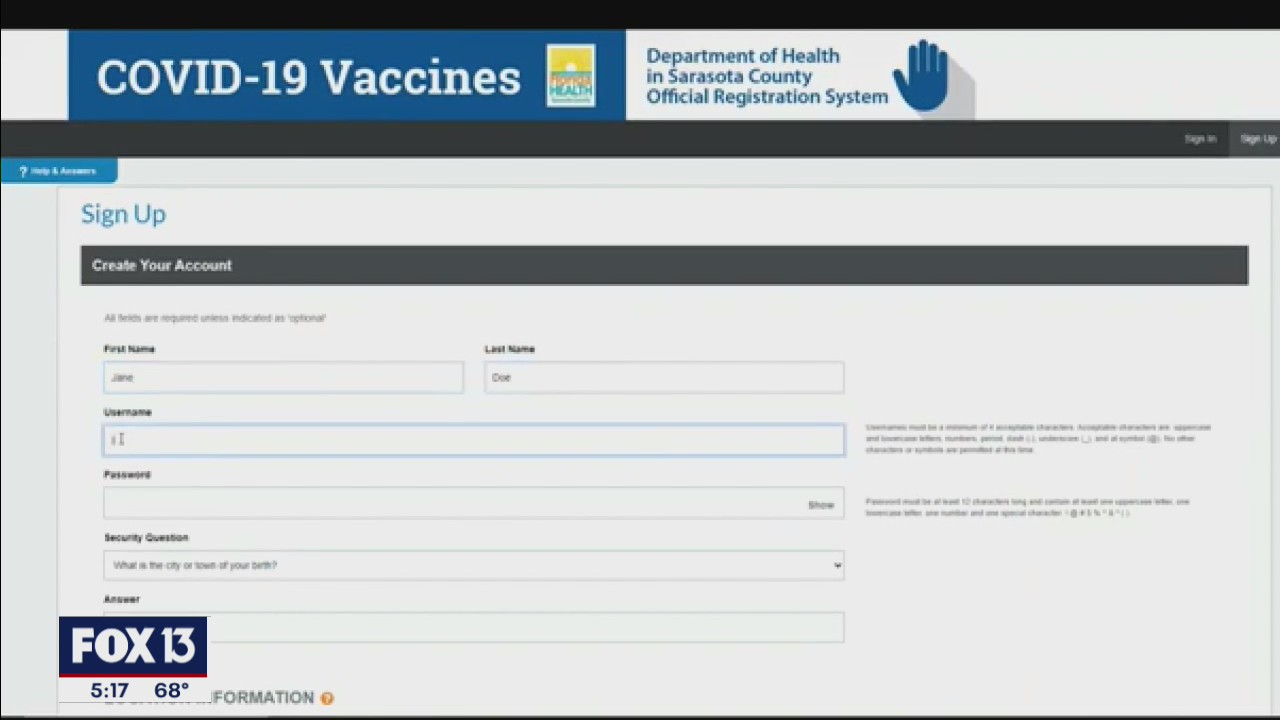Click the Sign Up page heading

pos(123,214)
